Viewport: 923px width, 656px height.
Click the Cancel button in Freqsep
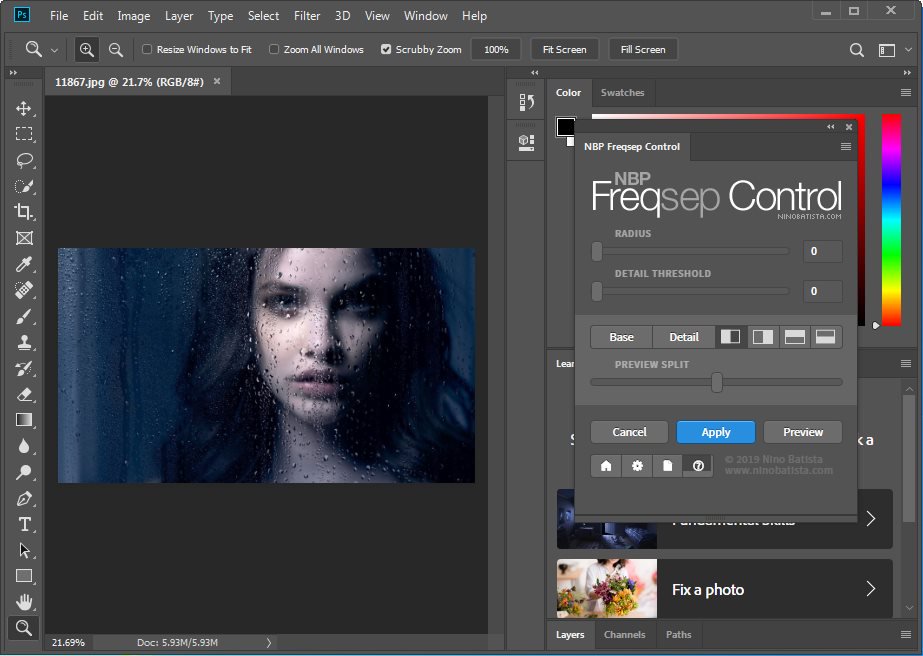[x=629, y=432]
